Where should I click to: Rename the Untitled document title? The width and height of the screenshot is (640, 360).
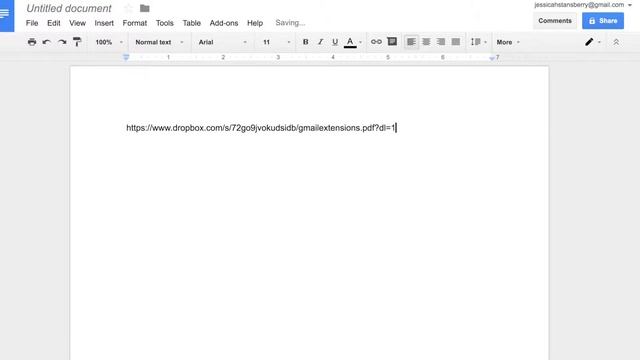click(69, 8)
